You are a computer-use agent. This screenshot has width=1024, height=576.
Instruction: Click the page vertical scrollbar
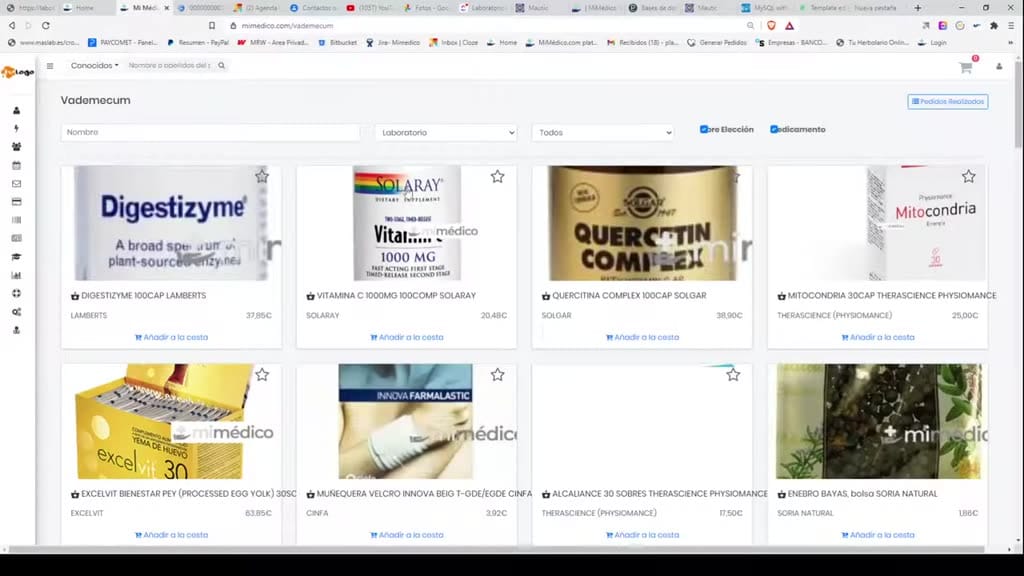click(1018, 104)
